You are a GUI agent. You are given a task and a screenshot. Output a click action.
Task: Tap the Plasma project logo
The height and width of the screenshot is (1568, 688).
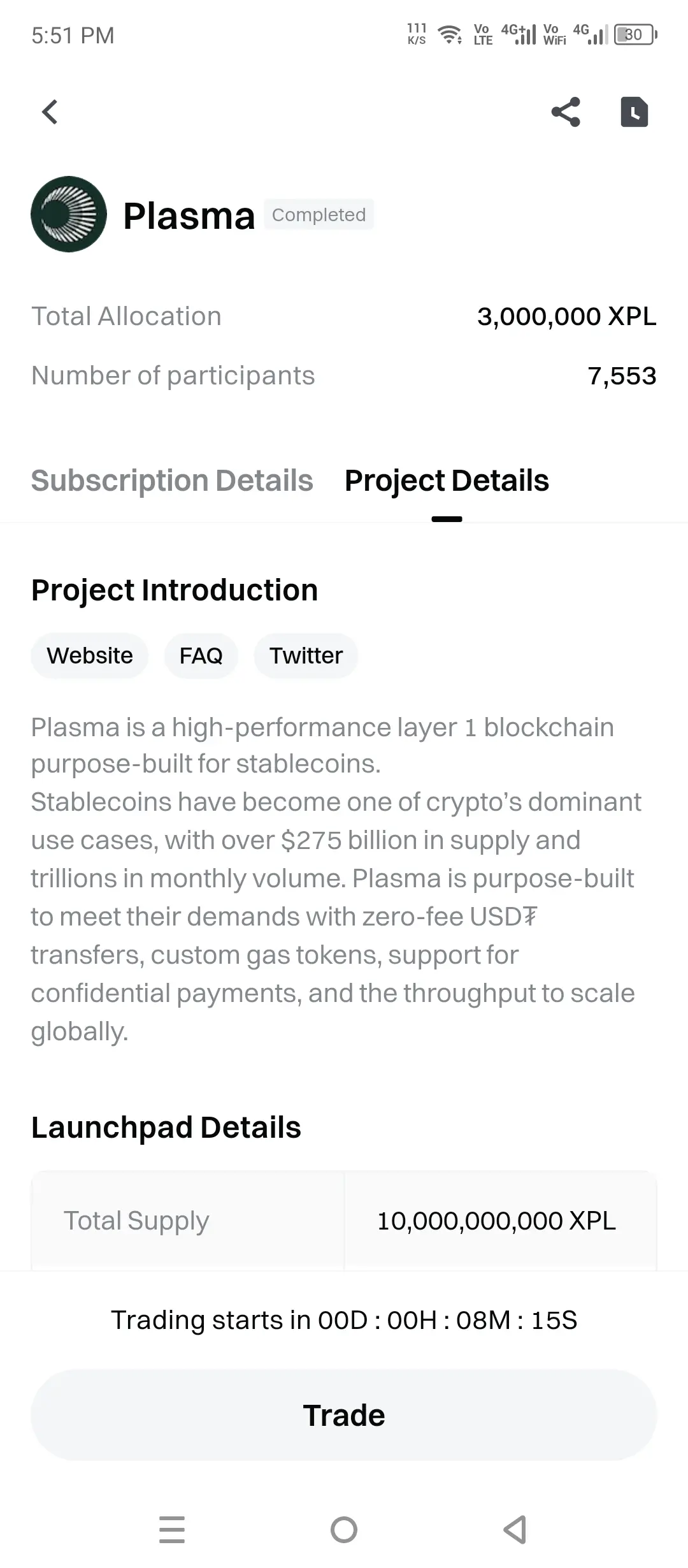(69, 214)
